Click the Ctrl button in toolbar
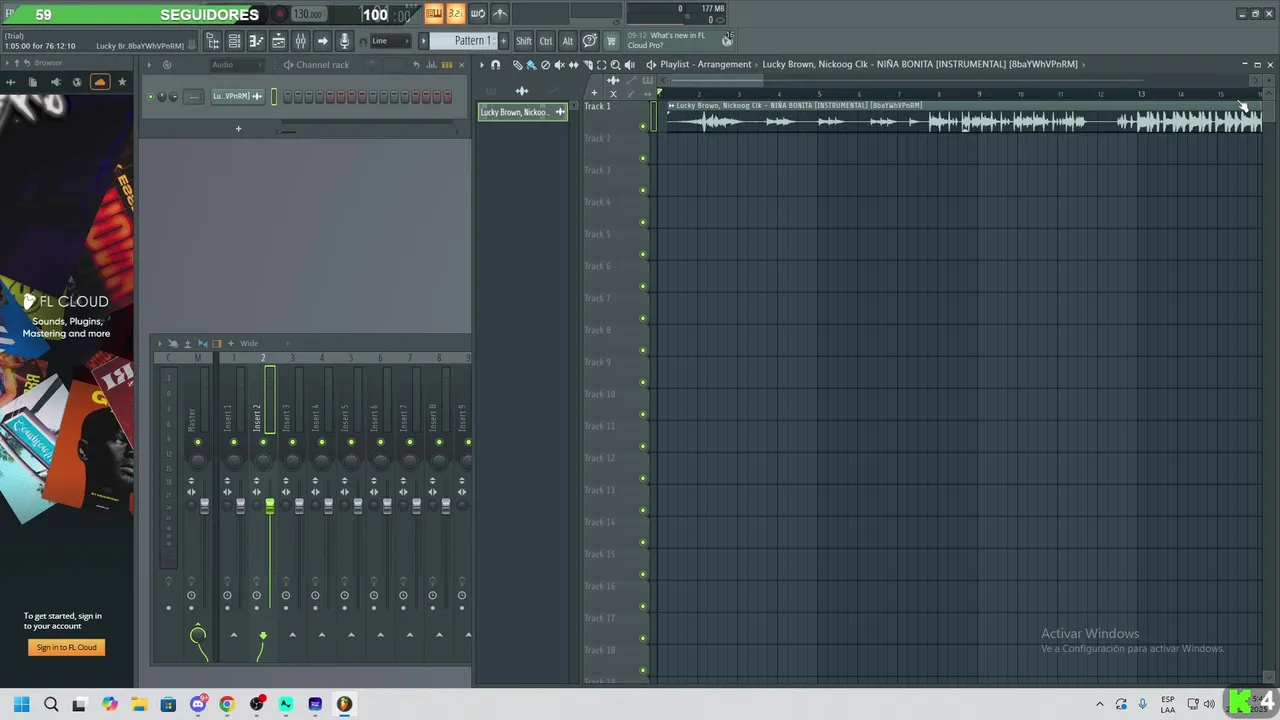The height and width of the screenshot is (720, 1280). coord(546,41)
